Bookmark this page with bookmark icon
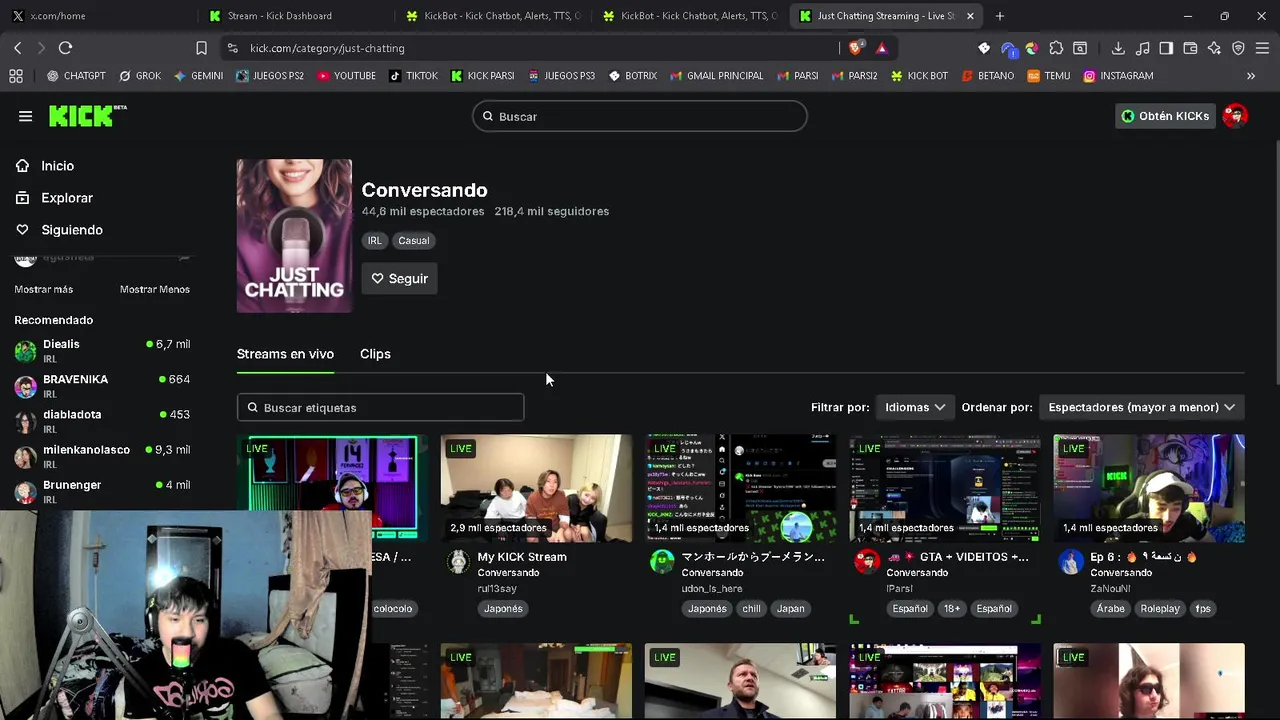The height and width of the screenshot is (720, 1280). point(201,48)
